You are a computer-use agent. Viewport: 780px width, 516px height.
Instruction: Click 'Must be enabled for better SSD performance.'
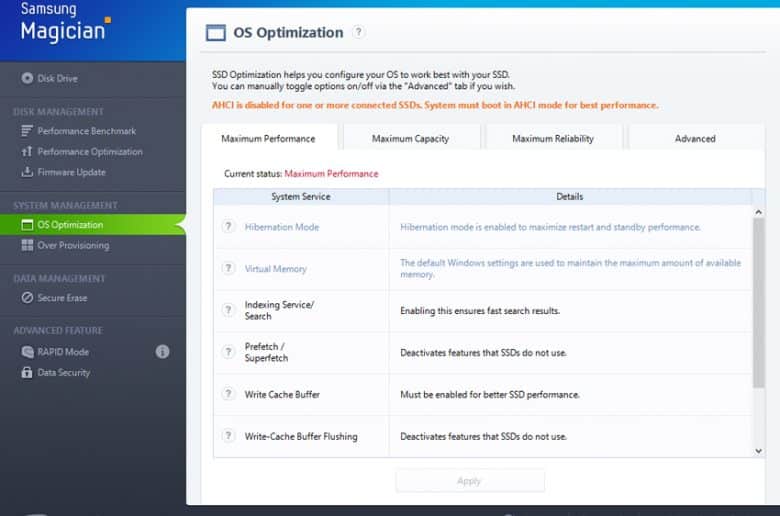pyautogui.click(x=490, y=395)
